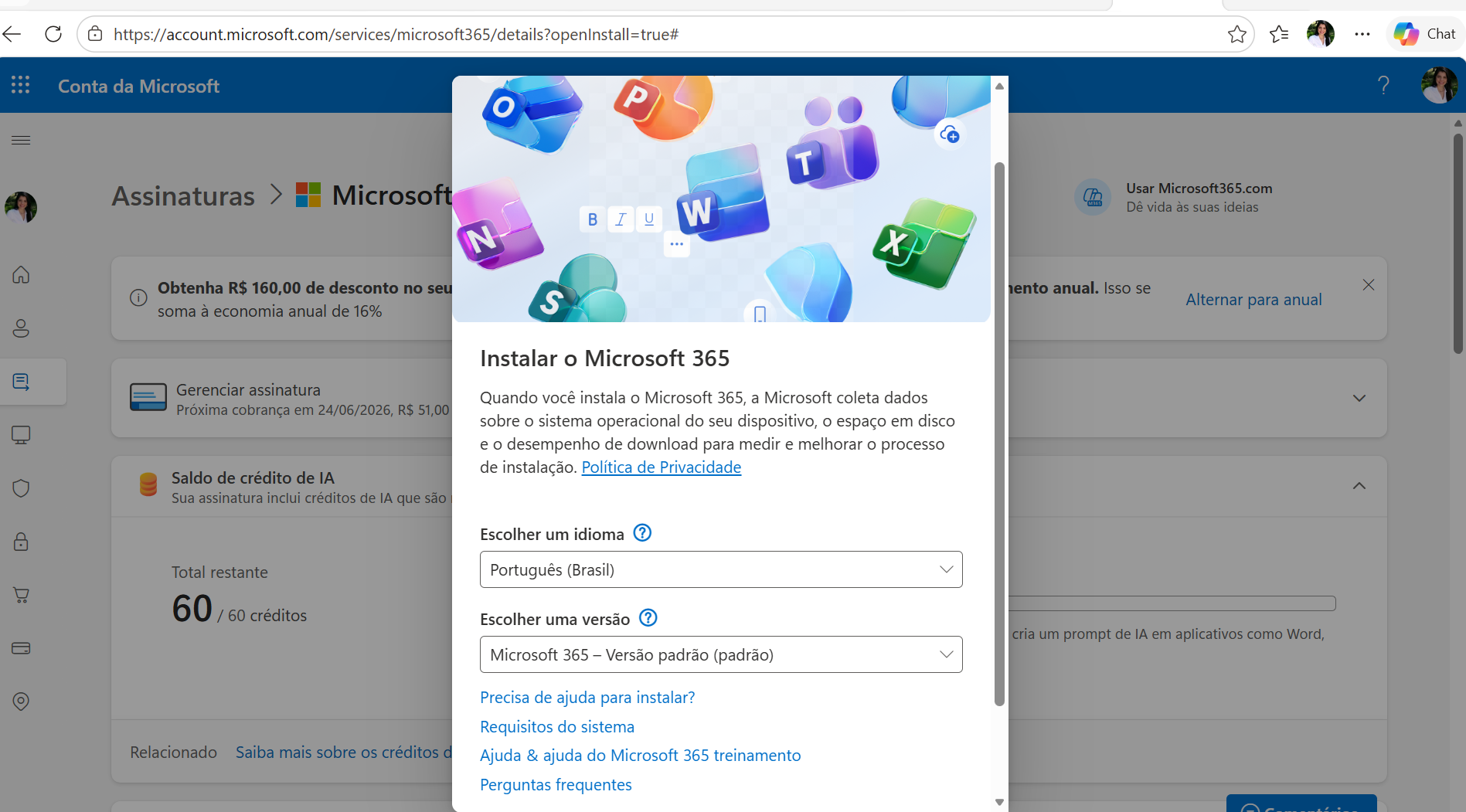1466x812 pixels.
Task: Go to Home in the sidebar
Action: pyautogui.click(x=21, y=274)
